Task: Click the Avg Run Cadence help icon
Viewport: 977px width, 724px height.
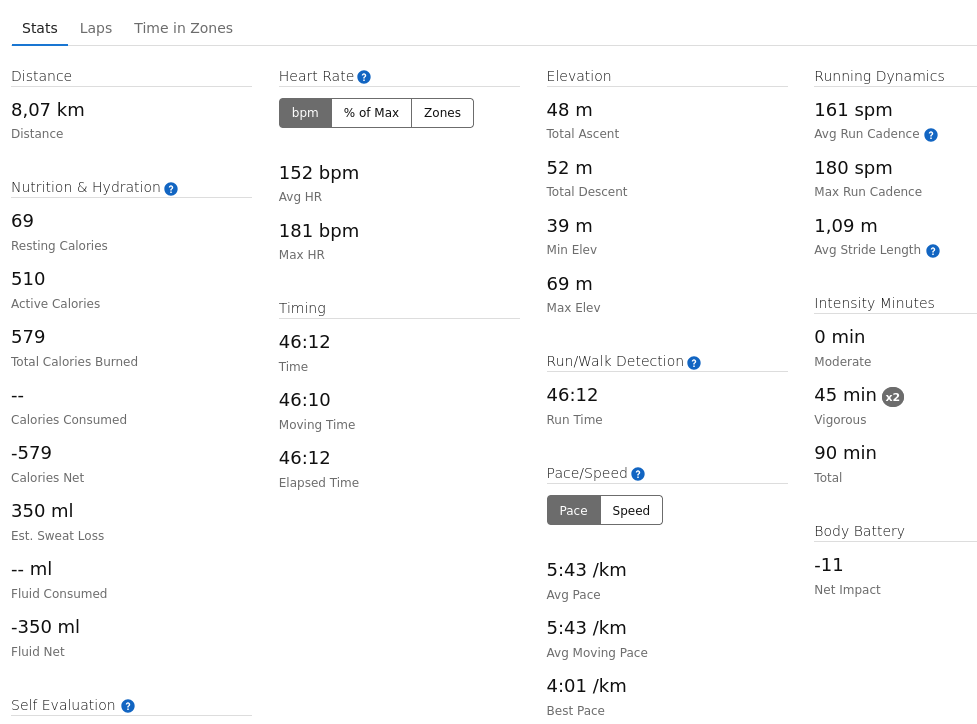Action: point(931,135)
